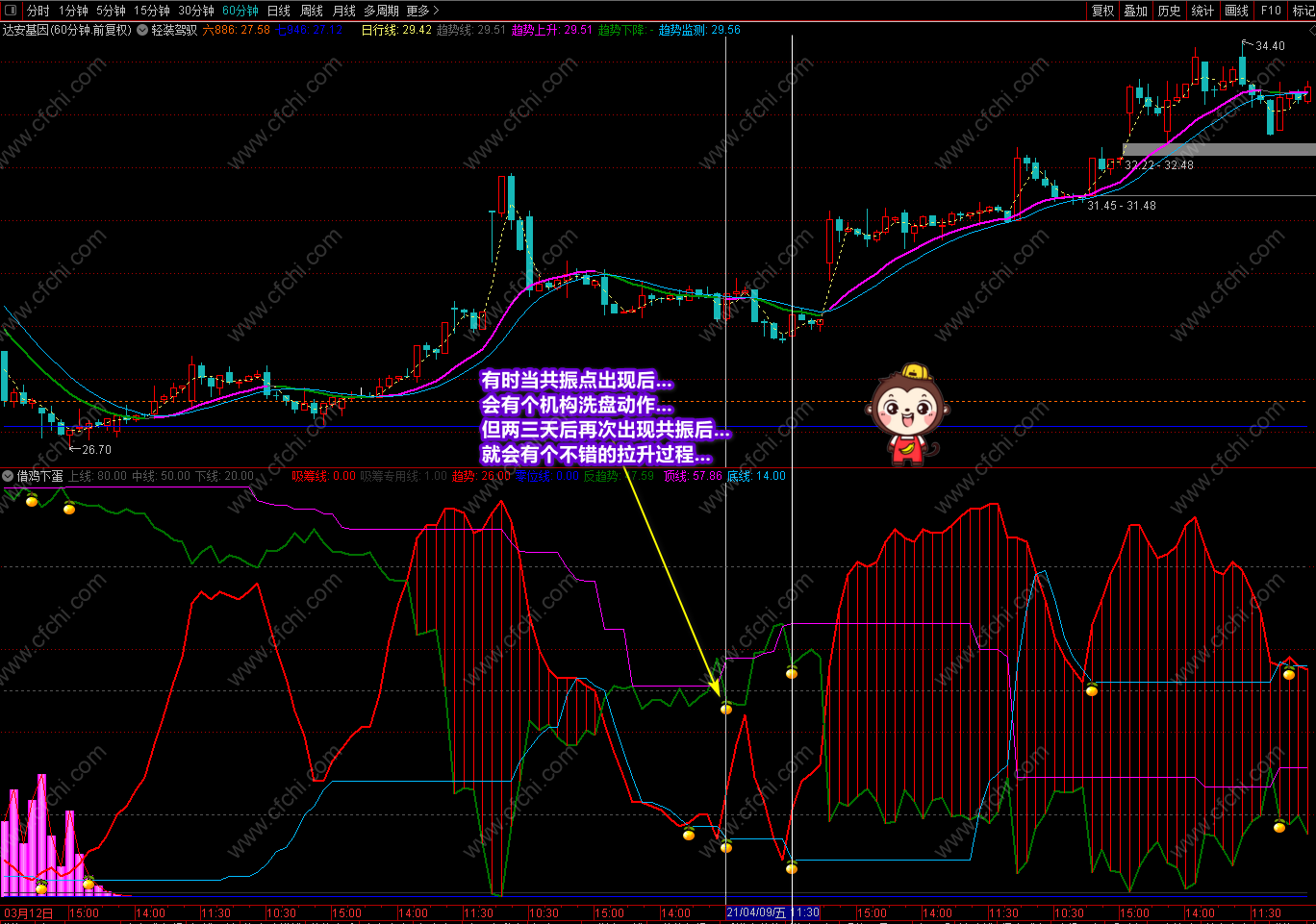Viewport: 1316px width, 924px height.
Task: Switch to 15分钟 period
Action: tap(152, 11)
